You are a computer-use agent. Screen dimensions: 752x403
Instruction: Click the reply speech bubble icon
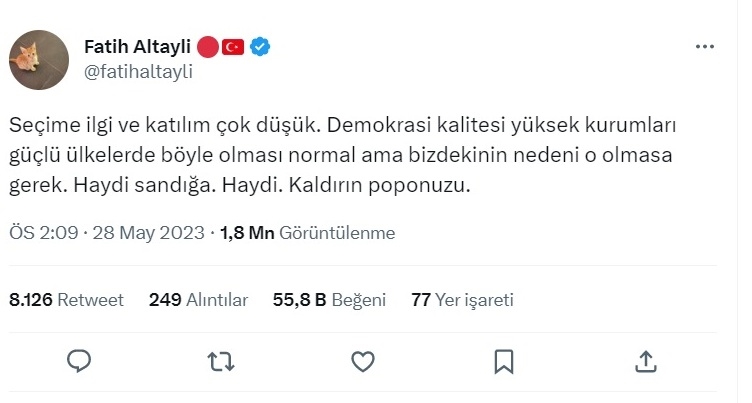click(79, 361)
